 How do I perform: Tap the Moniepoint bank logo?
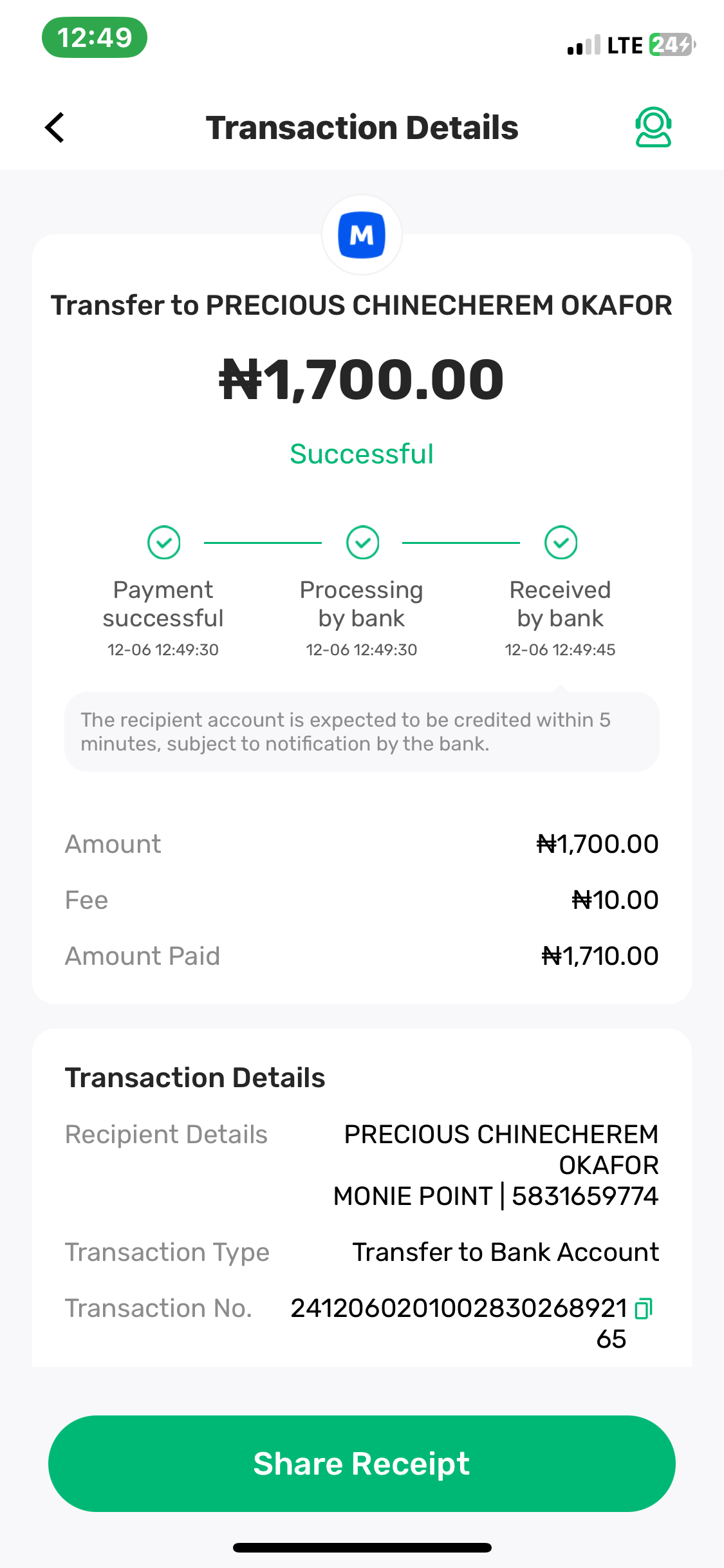coord(362,235)
